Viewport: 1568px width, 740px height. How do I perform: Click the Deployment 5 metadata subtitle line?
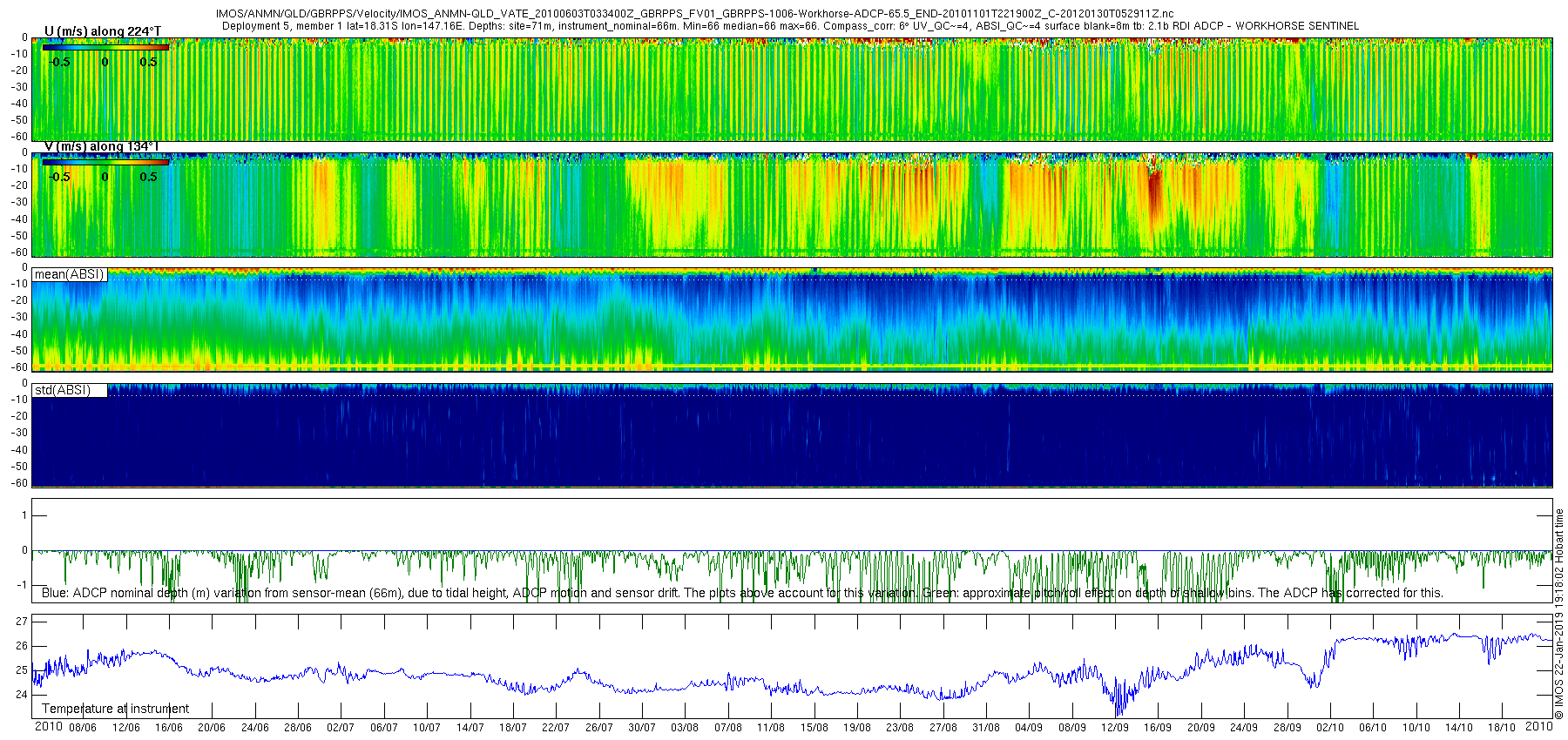pyautogui.click(x=790, y=26)
